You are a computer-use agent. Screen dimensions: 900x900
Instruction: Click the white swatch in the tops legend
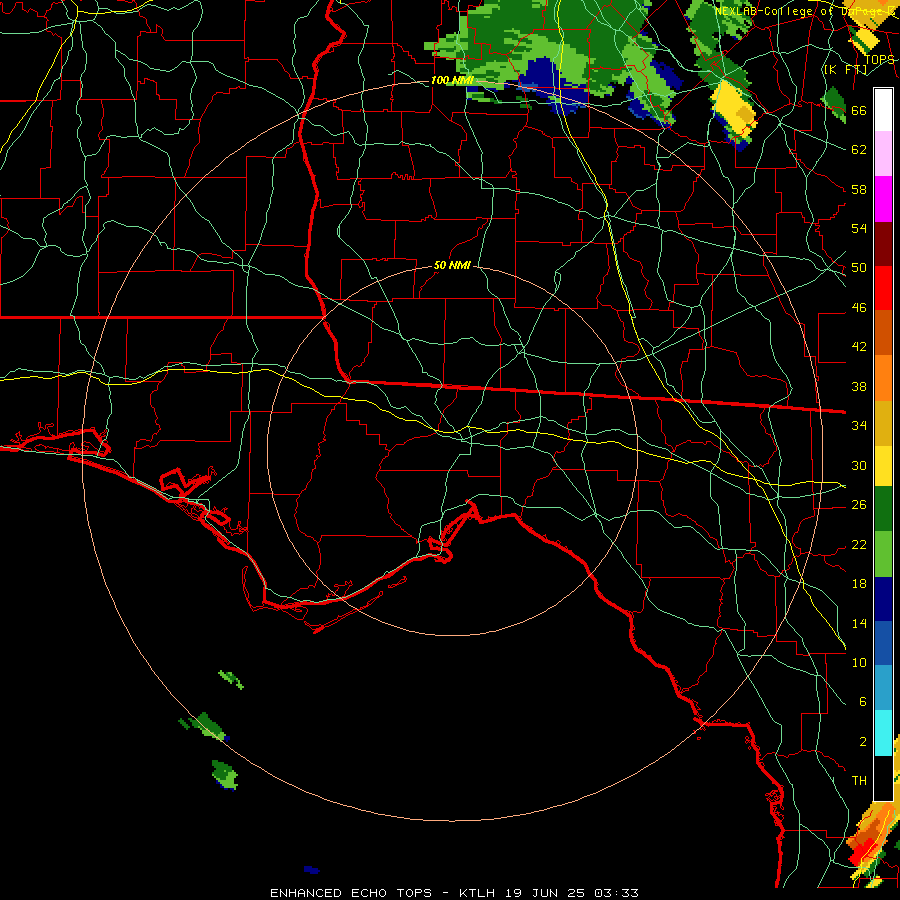click(x=883, y=110)
